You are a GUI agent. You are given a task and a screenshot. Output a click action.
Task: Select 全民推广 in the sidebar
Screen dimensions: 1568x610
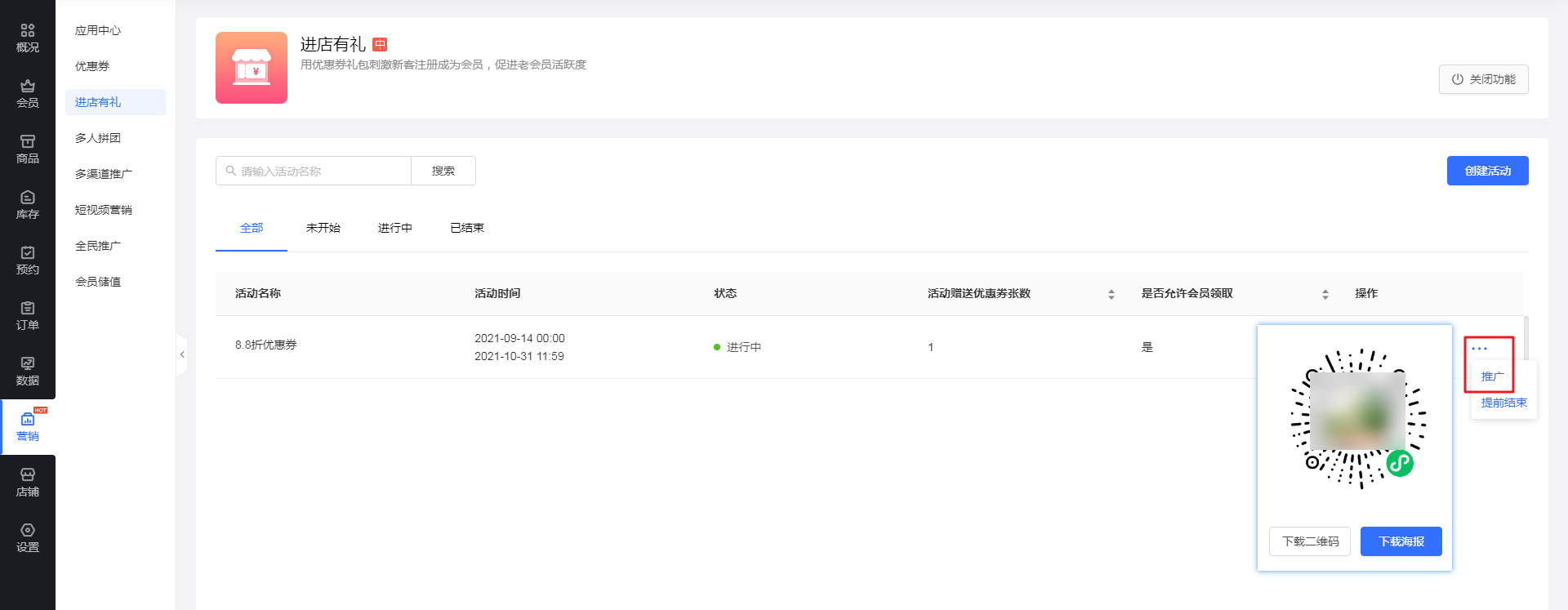point(98,246)
